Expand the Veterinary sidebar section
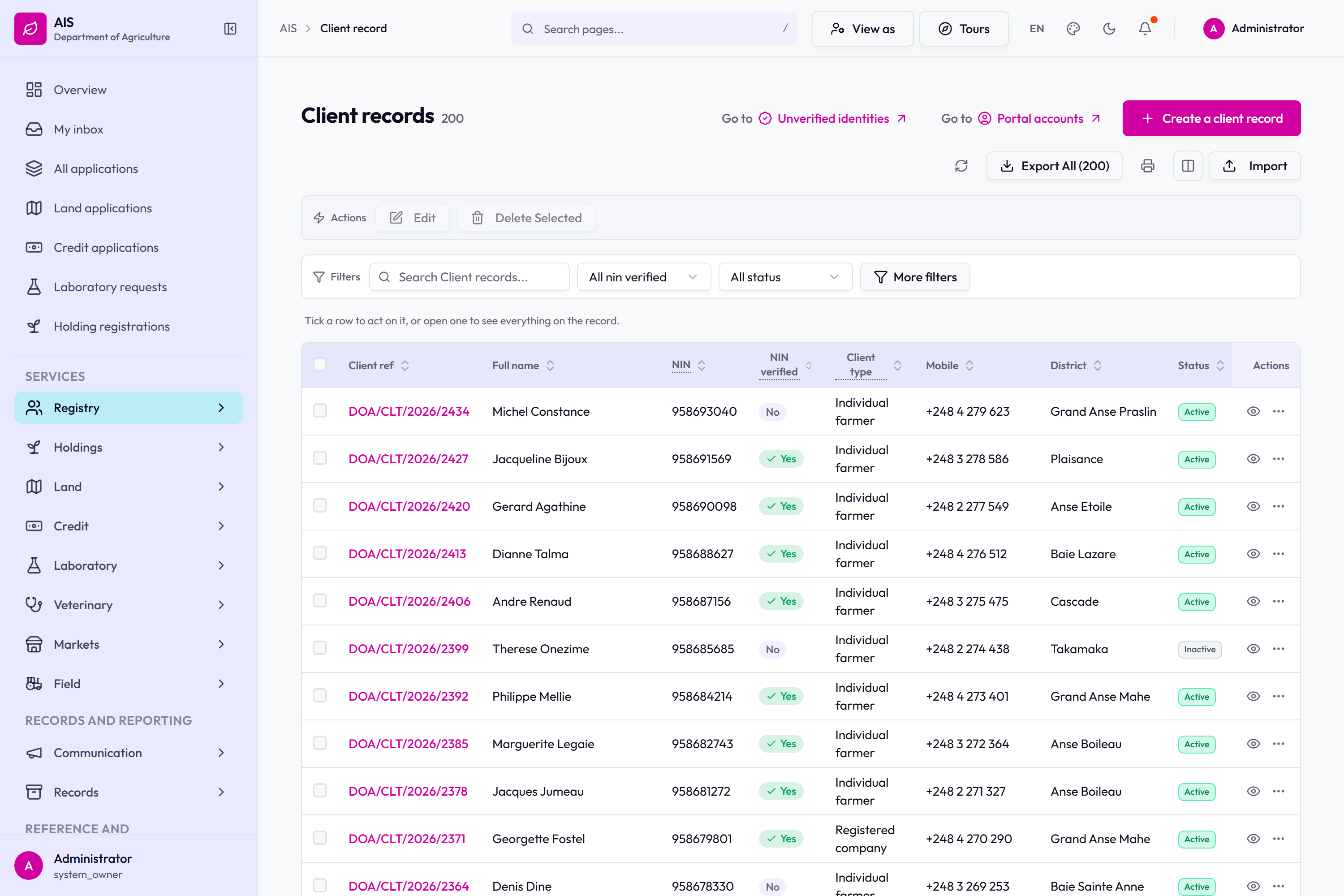Viewport: 1344px width, 896px height. (x=129, y=604)
